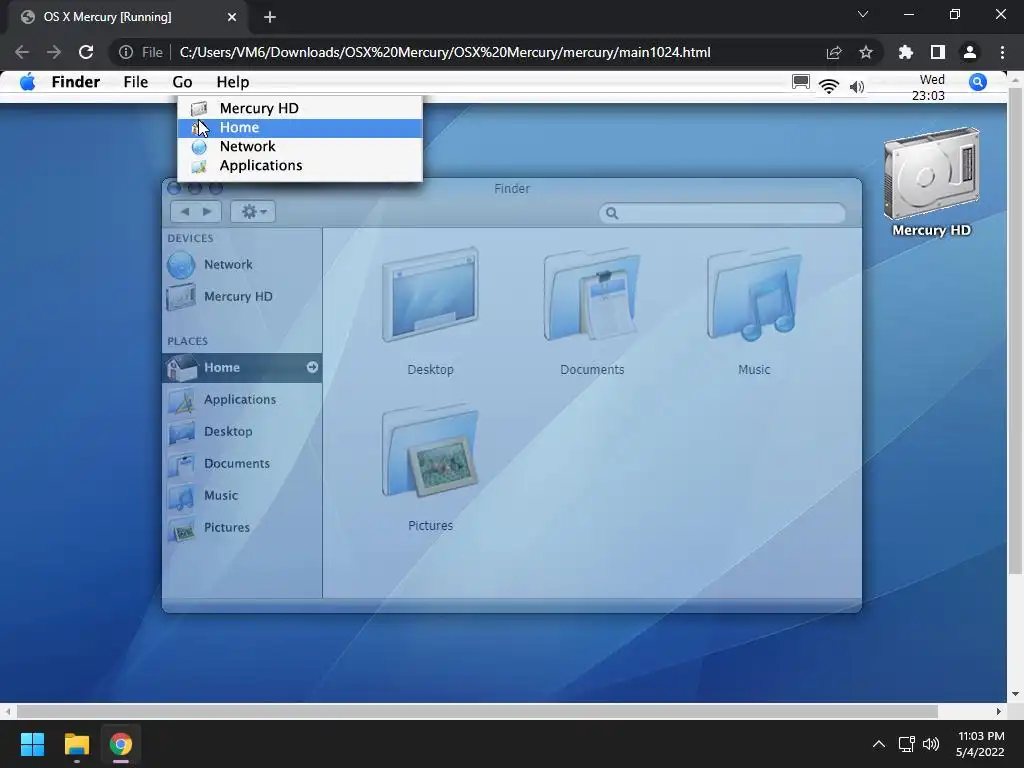Select Mercury HD in Devices sidebar
The image size is (1024, 768).
tap(242, 296)
